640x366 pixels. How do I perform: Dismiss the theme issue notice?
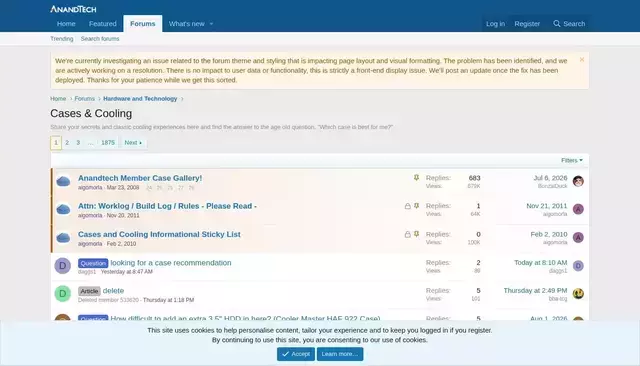tap(582, 60)
